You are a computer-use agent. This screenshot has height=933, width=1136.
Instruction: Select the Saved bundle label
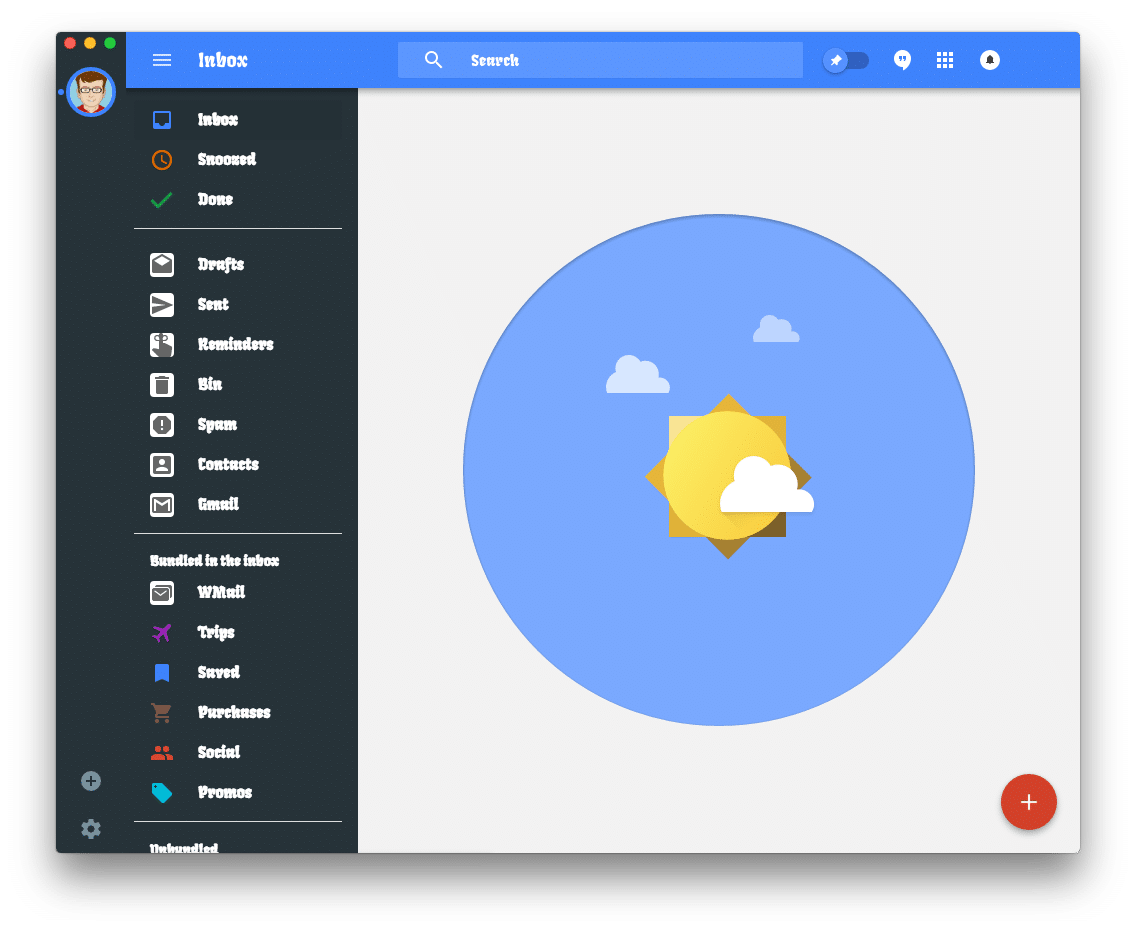(x=219, y=672)
